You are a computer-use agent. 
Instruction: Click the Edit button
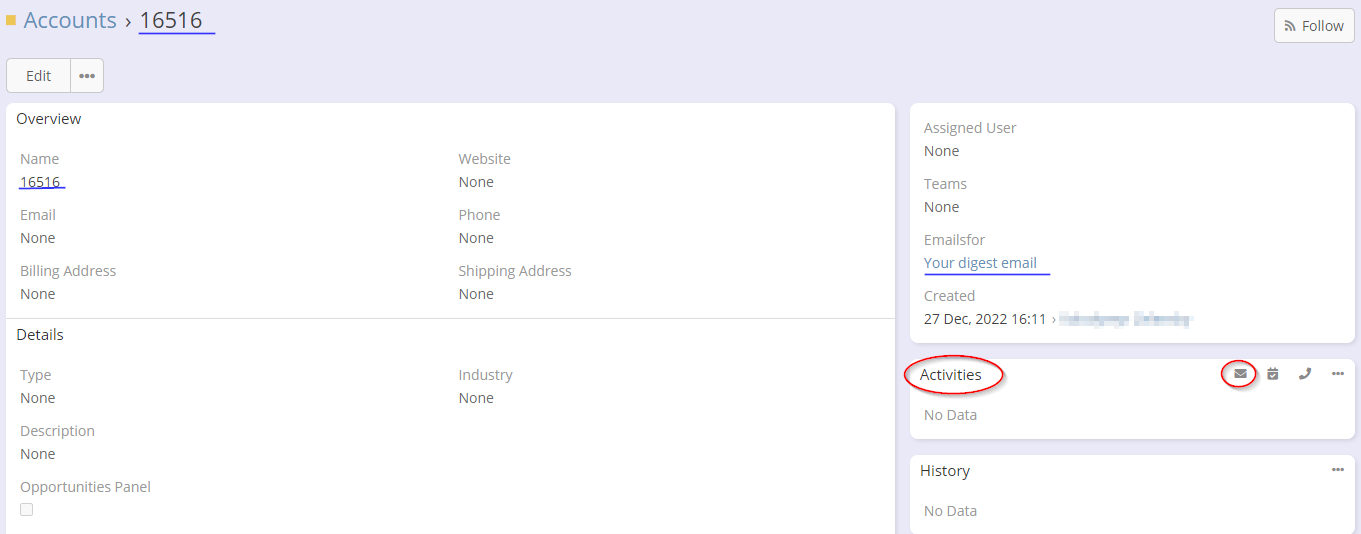[x=39, y=76]
